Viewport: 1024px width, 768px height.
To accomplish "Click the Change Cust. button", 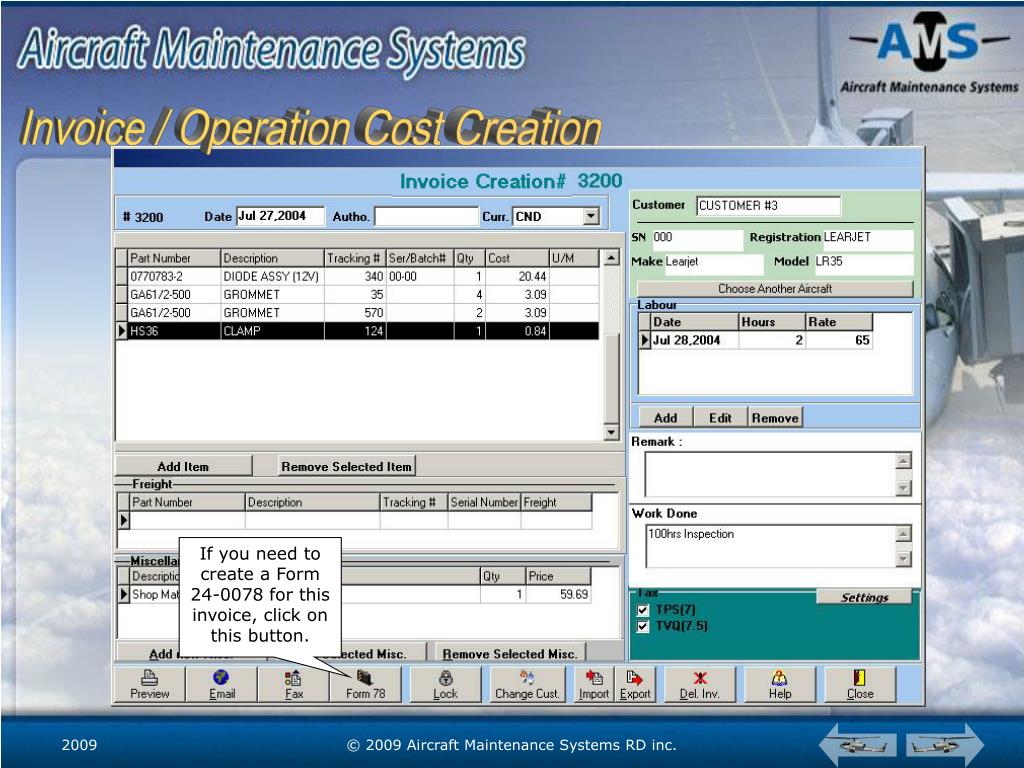I will click(528, 684).
